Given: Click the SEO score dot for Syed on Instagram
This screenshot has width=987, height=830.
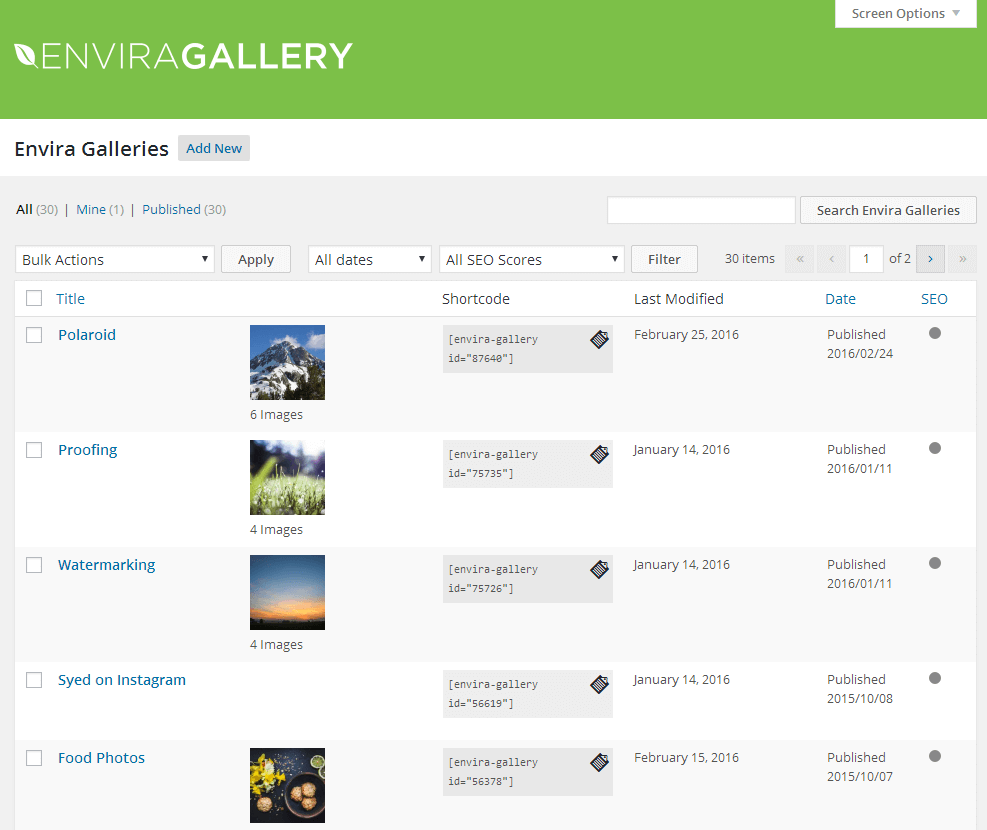Looking at the screenshot, I should pyautogui.click(x=935, y=678).
